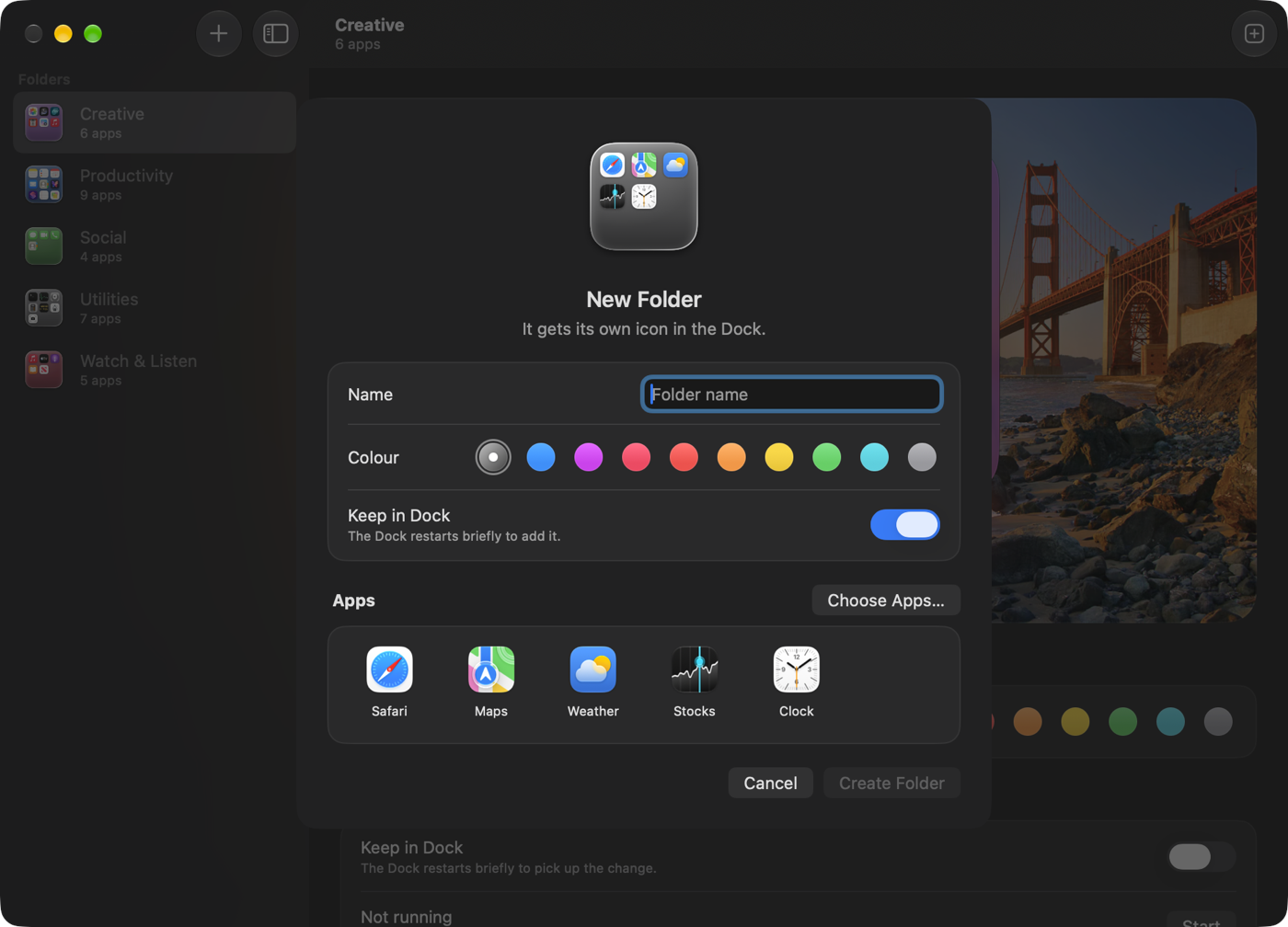Viewport: 1288px width, 927px height.
Task: Click the 'New Folder' dialog title
Action: [x=644, y=299]
